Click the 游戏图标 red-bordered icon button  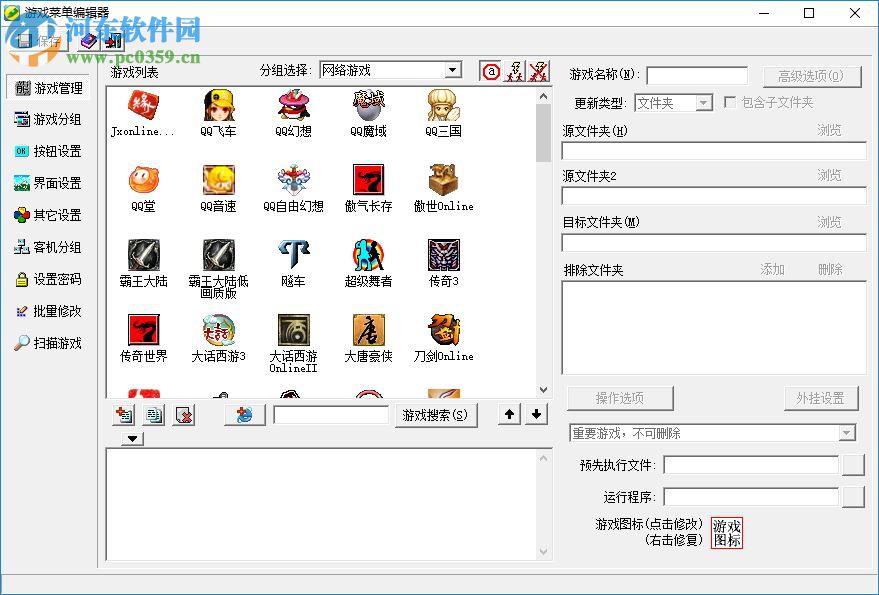pos(727,531)
